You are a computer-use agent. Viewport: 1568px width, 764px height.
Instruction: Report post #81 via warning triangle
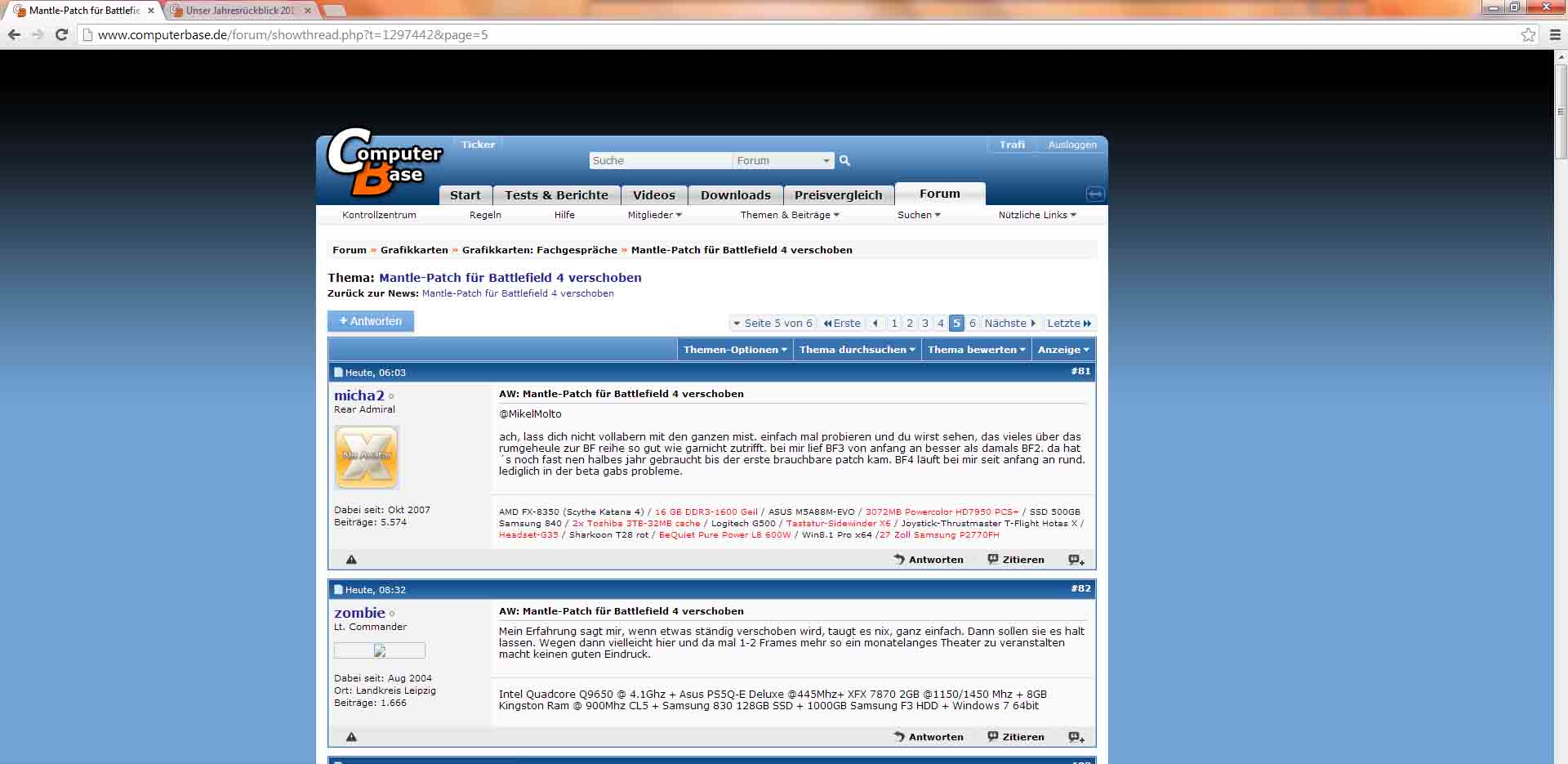351,560
